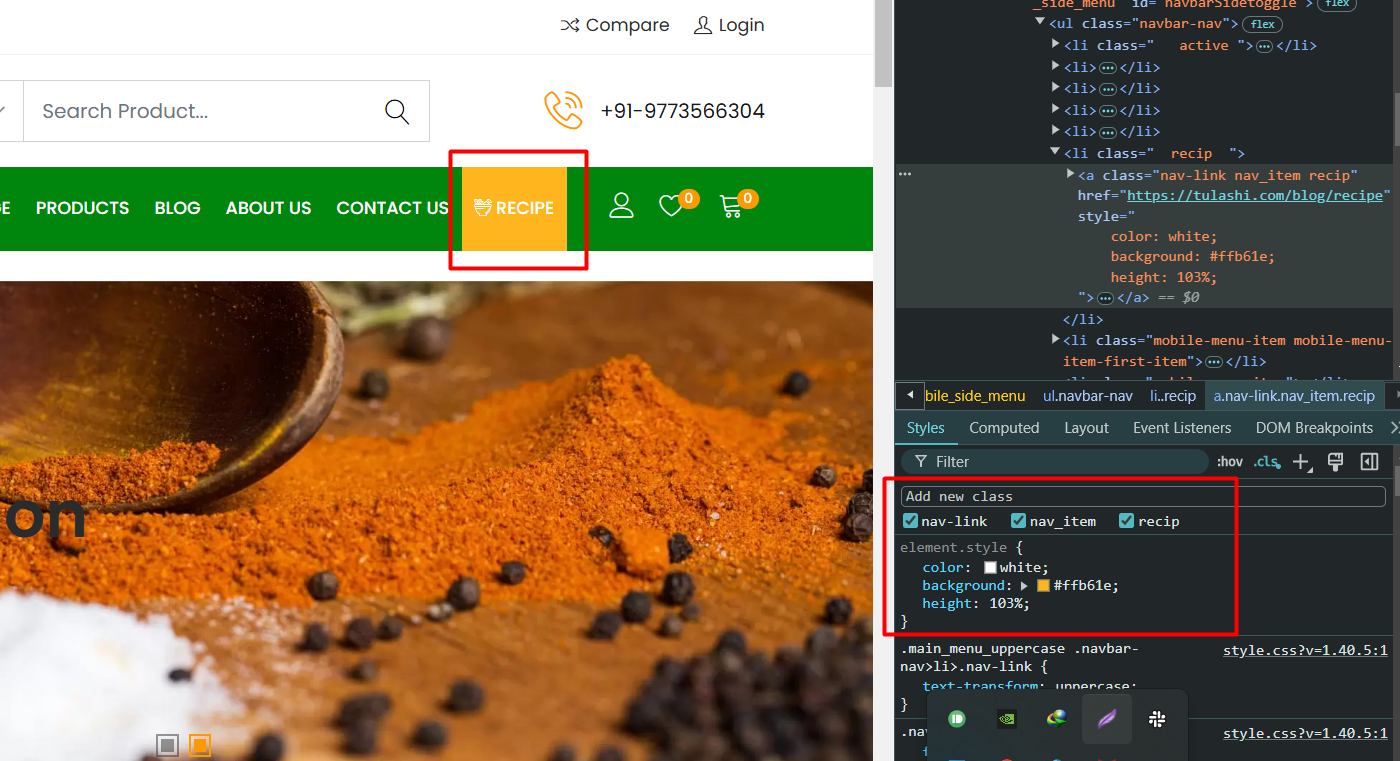This screenshot has width=1400, height=761.
Task: Open the purple feather tray icon
Action: coord(1107,718)
